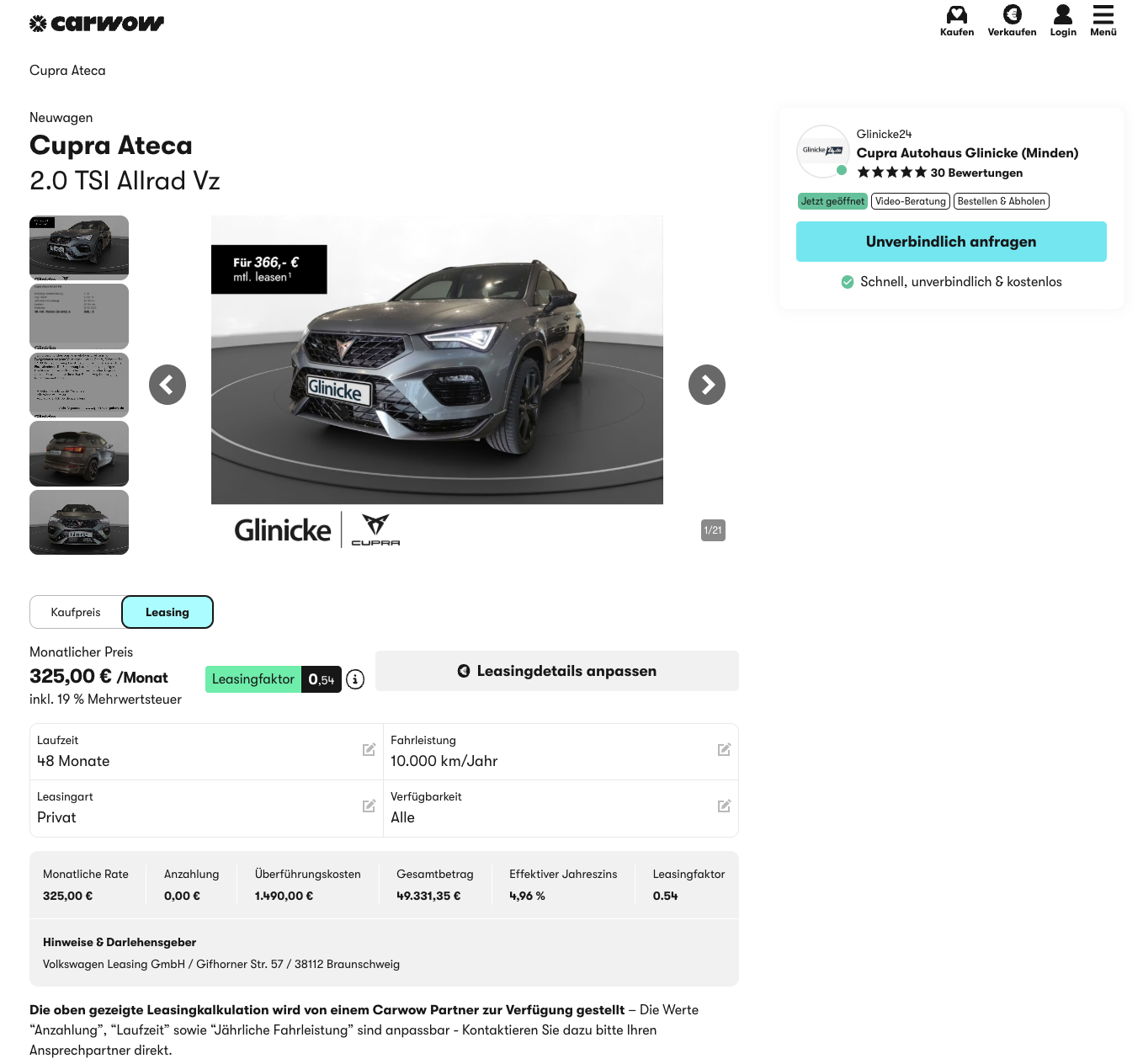Screen dimensions: 1143x1064
Task: Switch to the Kaufpreis tab
Action: click(76, 612)
